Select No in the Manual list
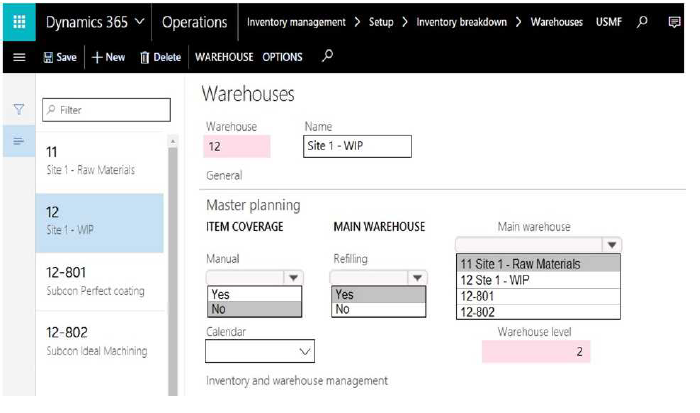The image size is (700, 413). (x=254, y=309)
